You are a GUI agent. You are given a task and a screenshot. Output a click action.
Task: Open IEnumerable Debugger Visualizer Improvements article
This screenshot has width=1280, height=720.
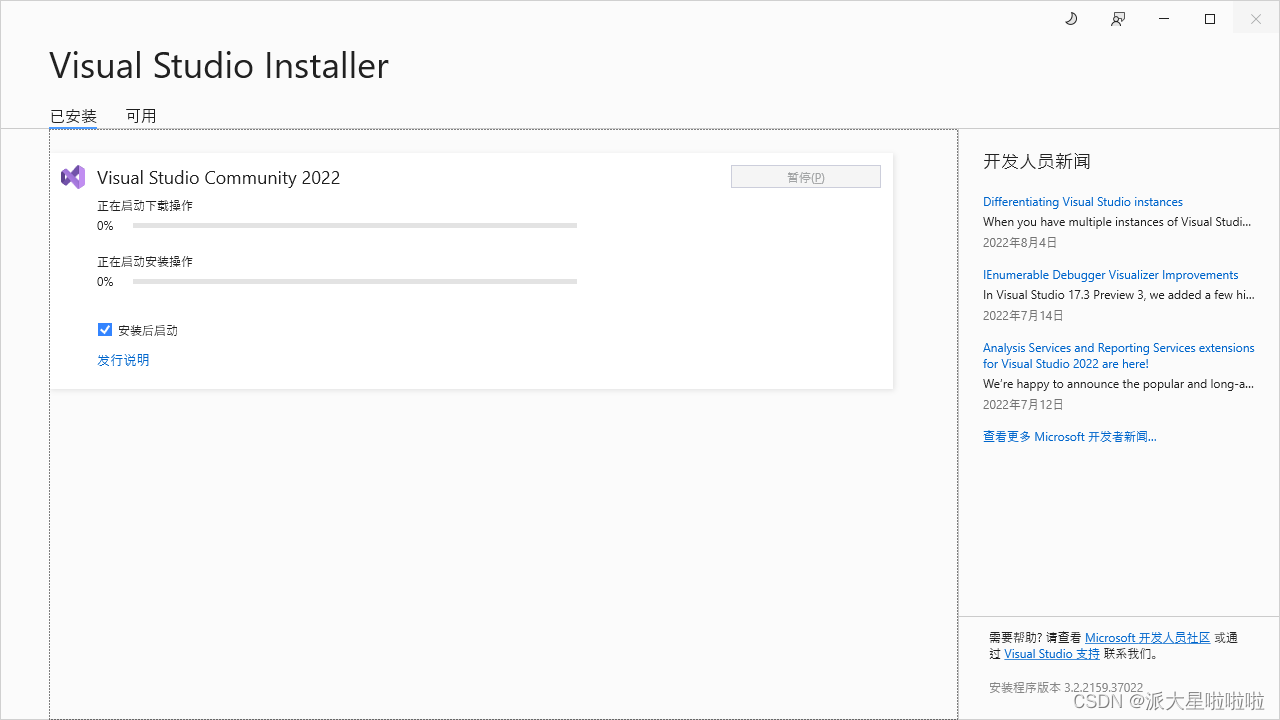point(1111,275)
